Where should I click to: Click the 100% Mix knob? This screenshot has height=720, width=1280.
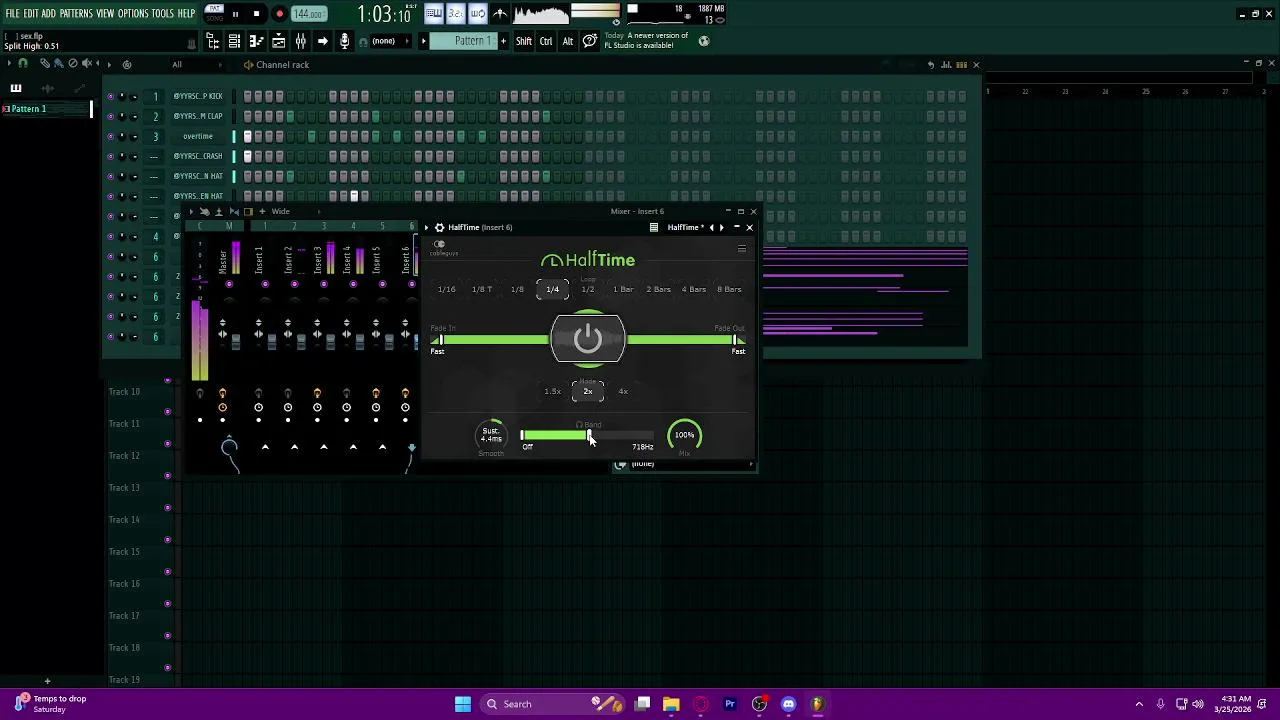click(684, 435)
